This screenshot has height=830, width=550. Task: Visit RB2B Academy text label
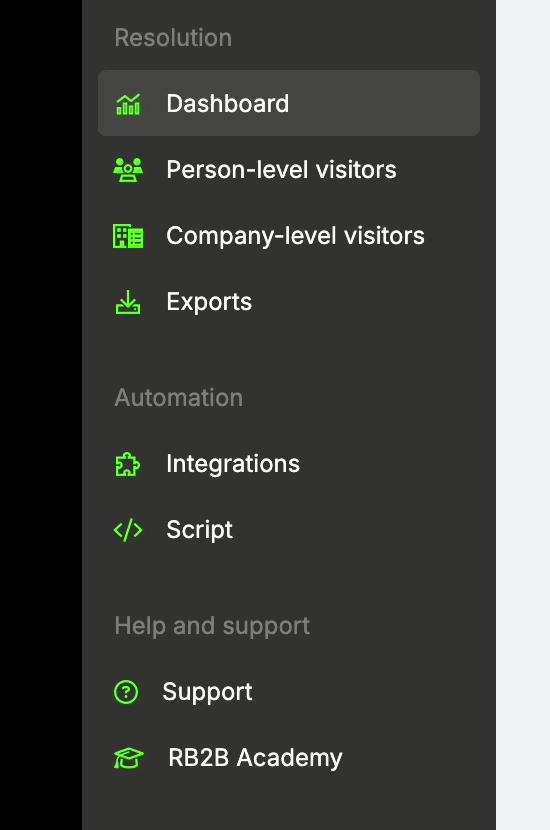tap(255, 758)
